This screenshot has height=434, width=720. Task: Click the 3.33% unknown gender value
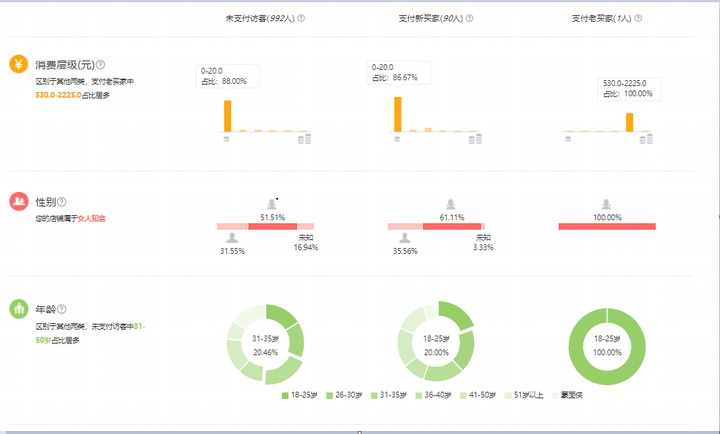click(x=483, y=248)
